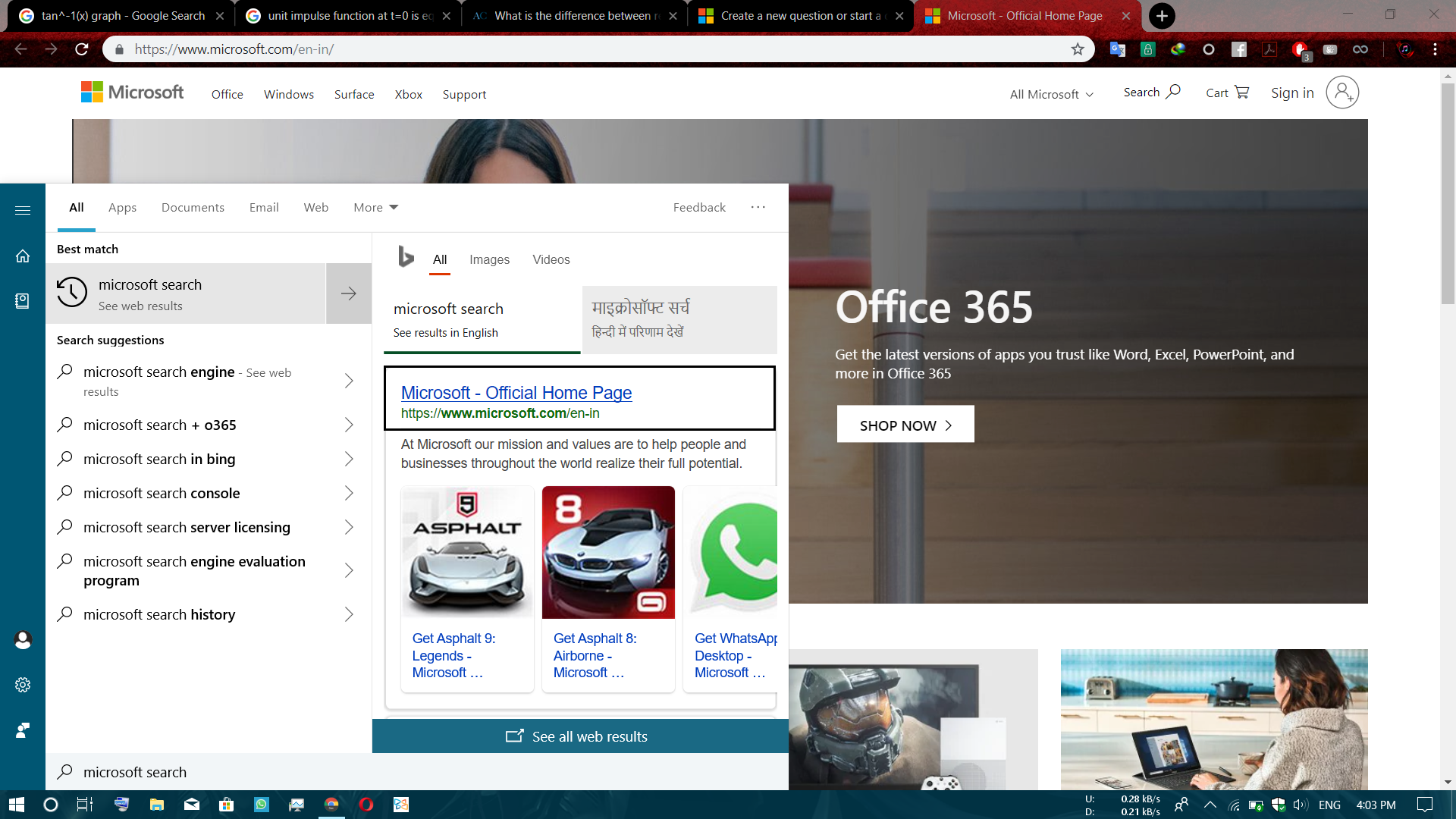Click the user account icon in sidebar
Screen dimensions: 1456x819
point(23,640)
